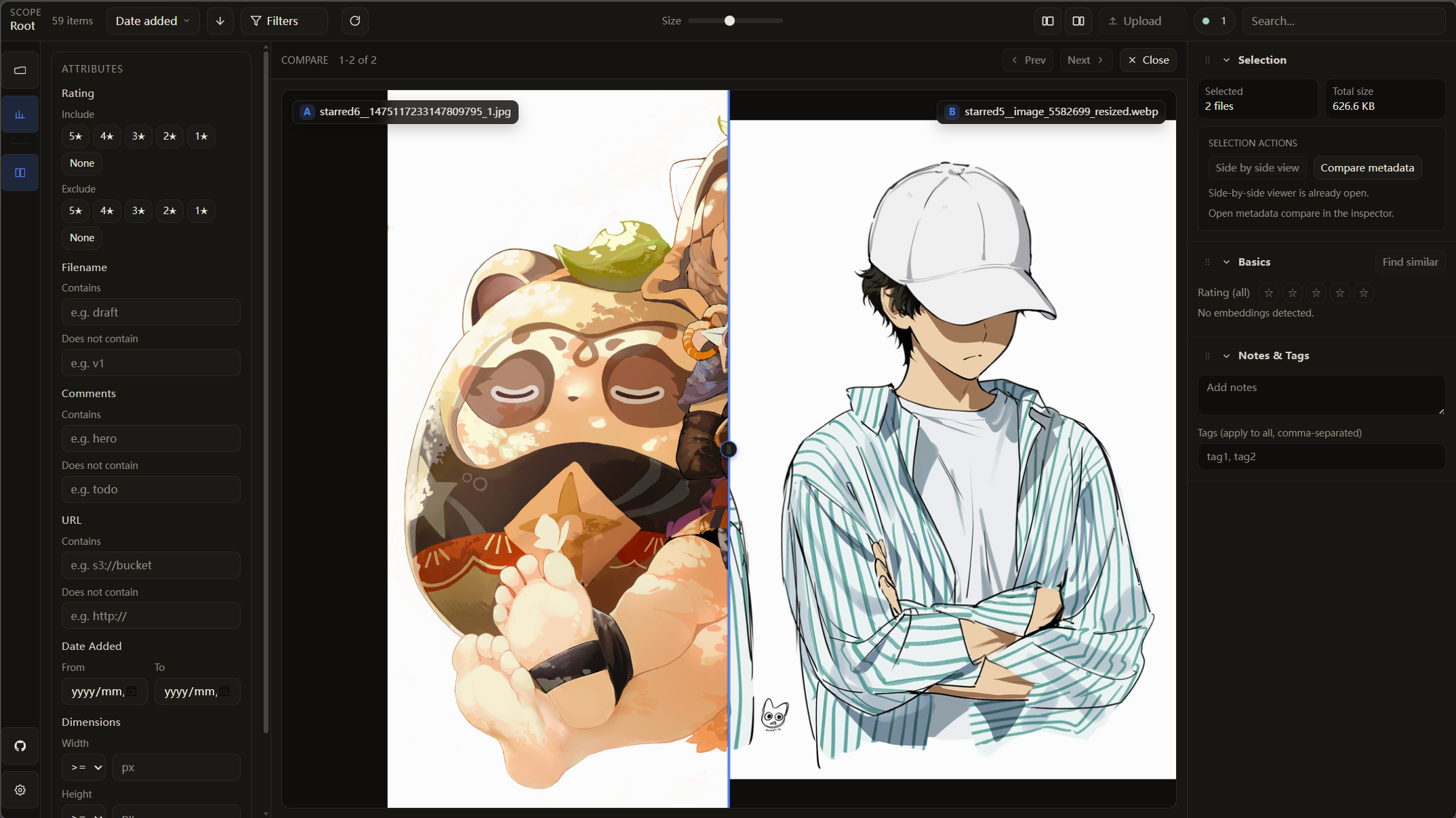Set rating to four stars in Basics

tap(1340, 293)
